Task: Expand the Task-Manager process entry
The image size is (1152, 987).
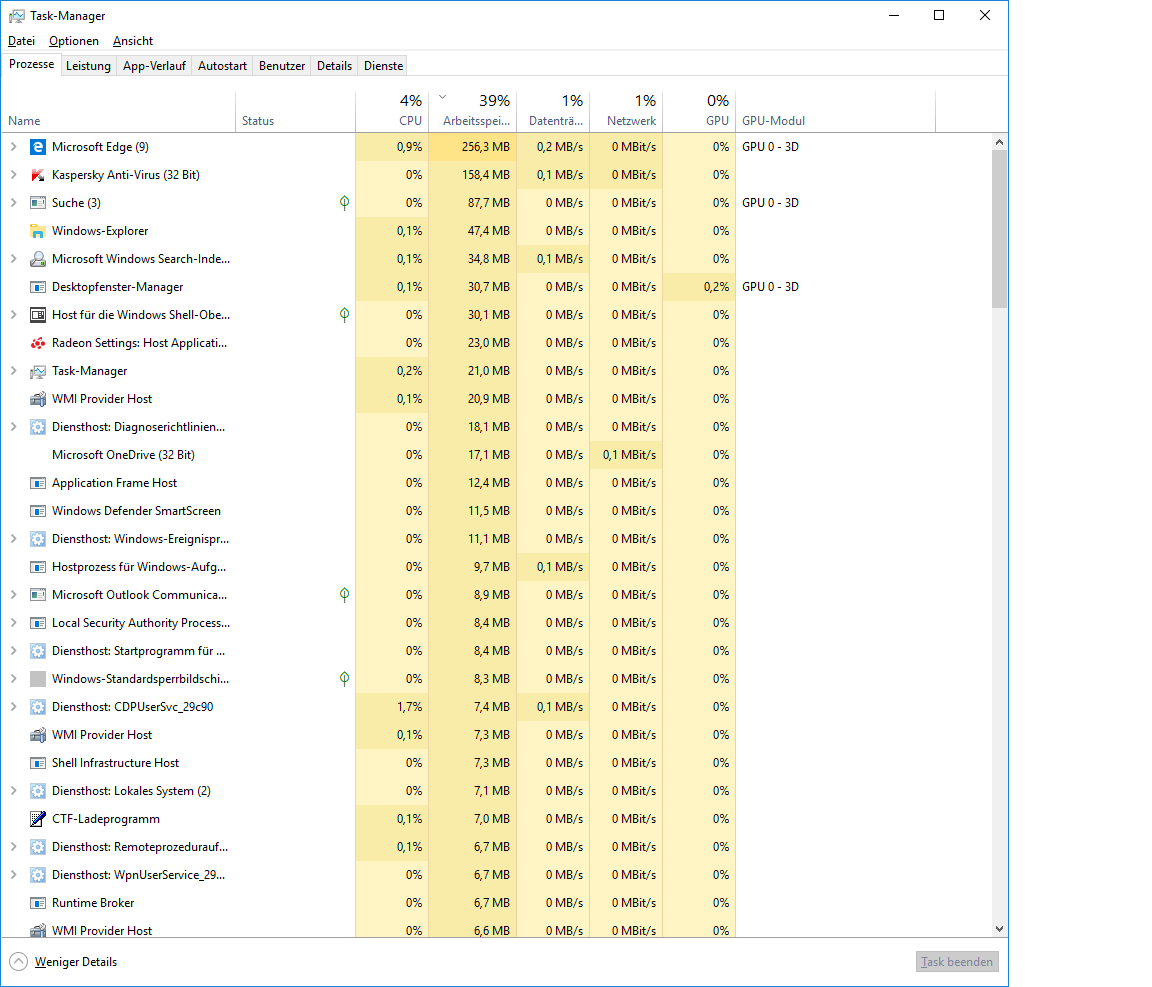Action: 13,371
